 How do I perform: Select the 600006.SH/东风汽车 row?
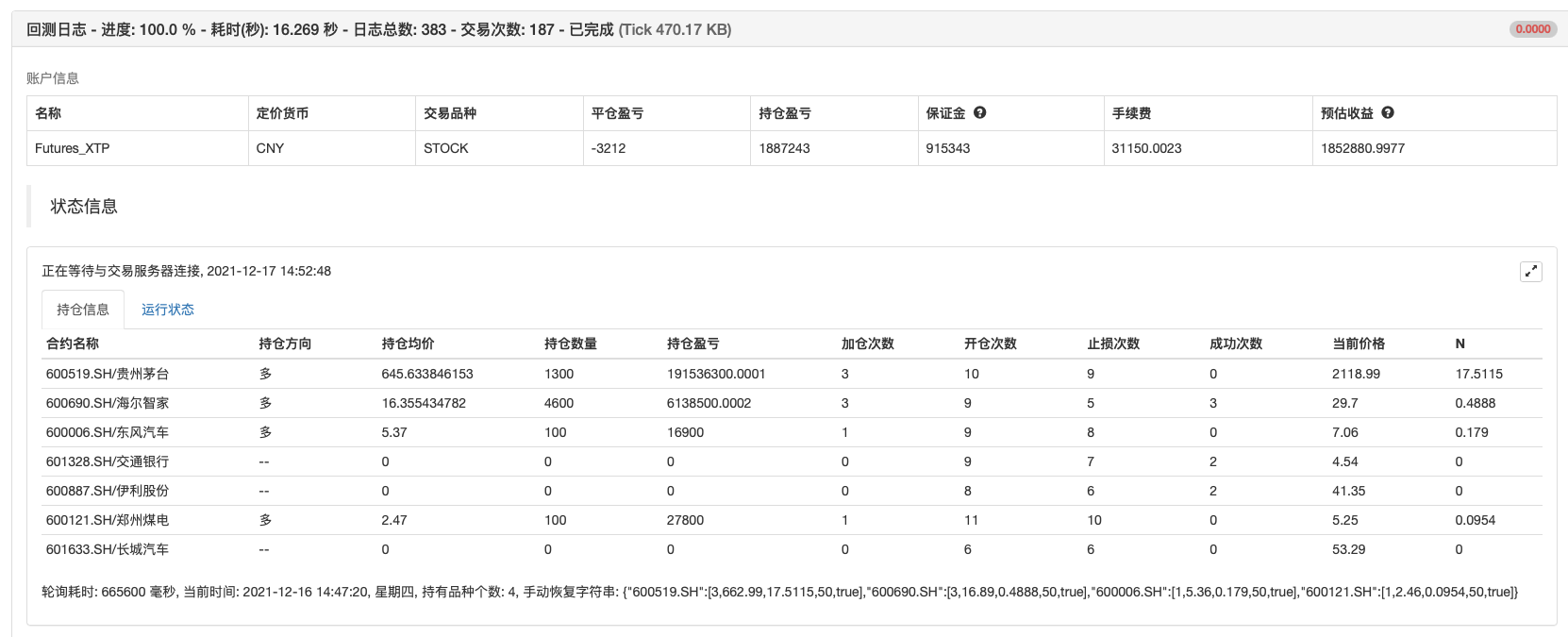[108, 432]
